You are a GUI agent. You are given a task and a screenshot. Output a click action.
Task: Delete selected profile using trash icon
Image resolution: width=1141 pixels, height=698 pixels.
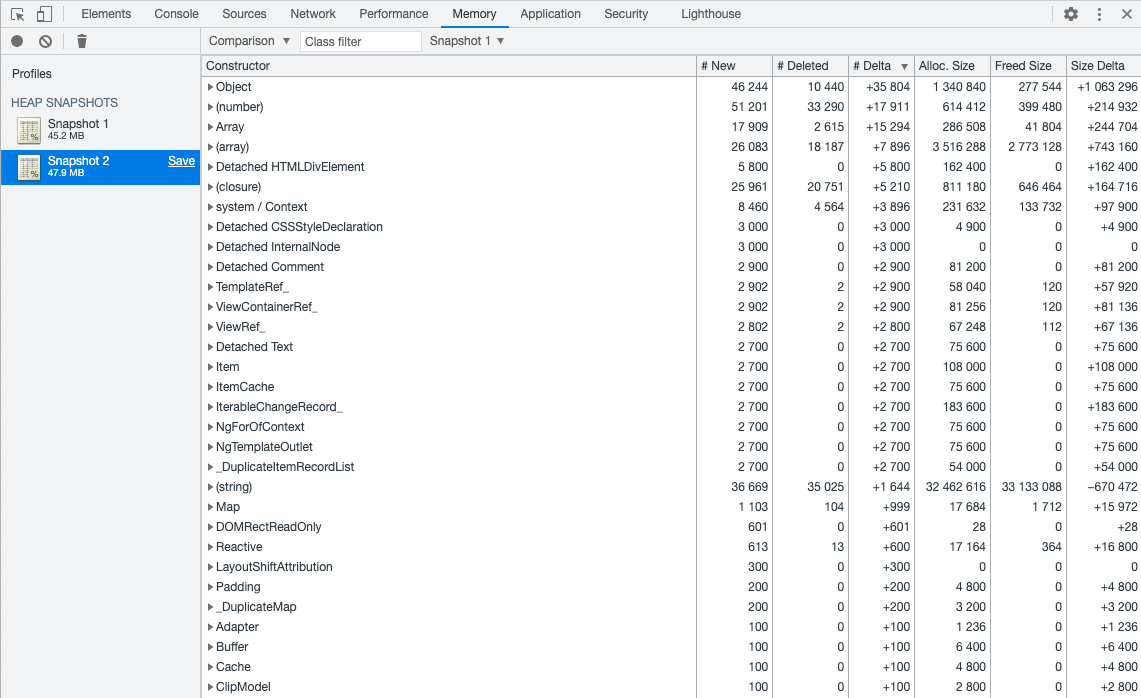click(x=82, y=41)
